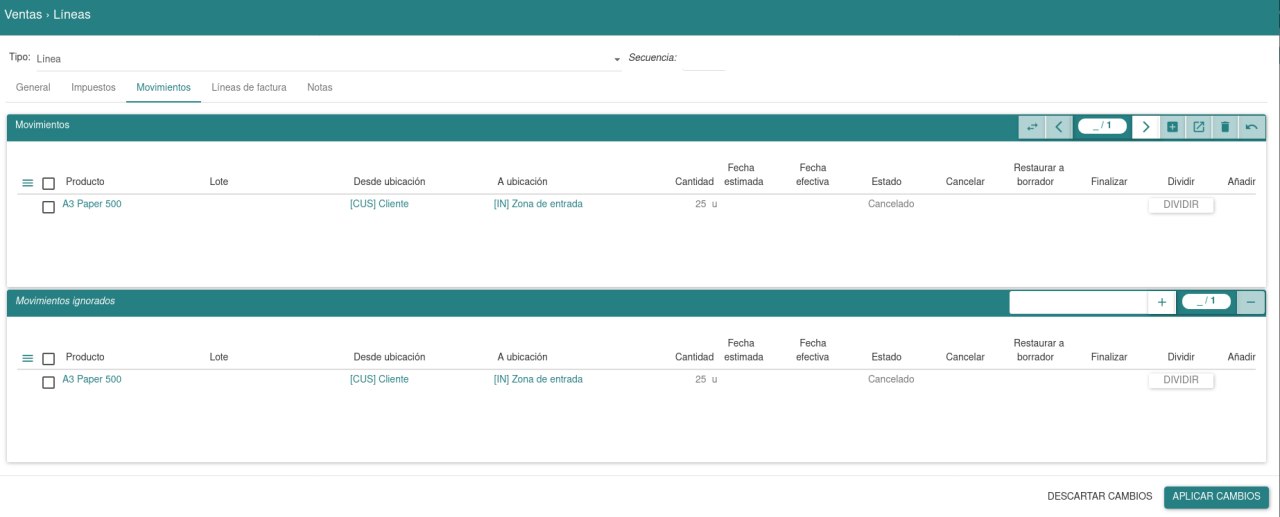Click Lote column header in Movimientos
Image resolution: width=1280 pixels, height=517 pixels.
[x=219, y=182]
